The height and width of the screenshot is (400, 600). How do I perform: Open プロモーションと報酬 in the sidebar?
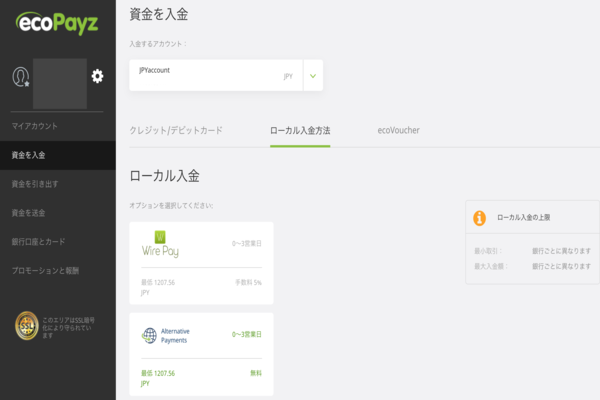coord(45,271)
